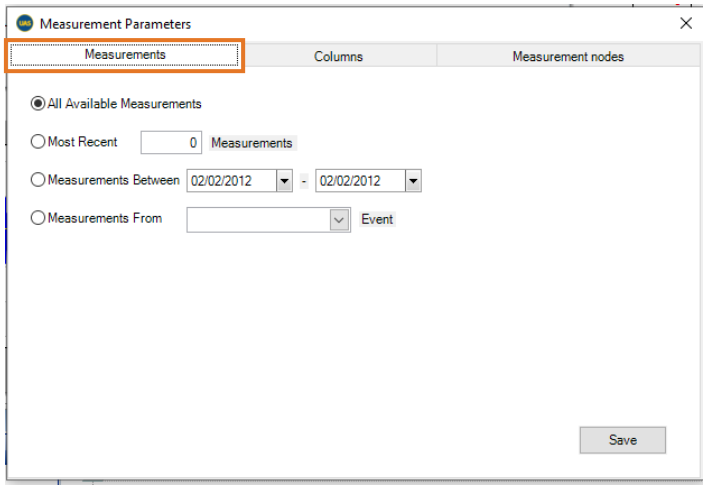Open the Columns tab
The width and height of the screenshot is (708, 488).
pos(338,57)
